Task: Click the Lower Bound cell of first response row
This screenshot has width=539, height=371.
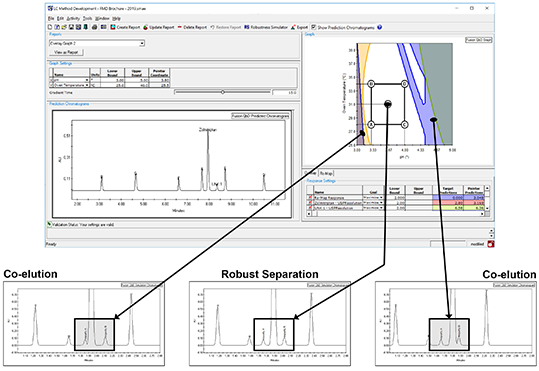Action: 395,198
